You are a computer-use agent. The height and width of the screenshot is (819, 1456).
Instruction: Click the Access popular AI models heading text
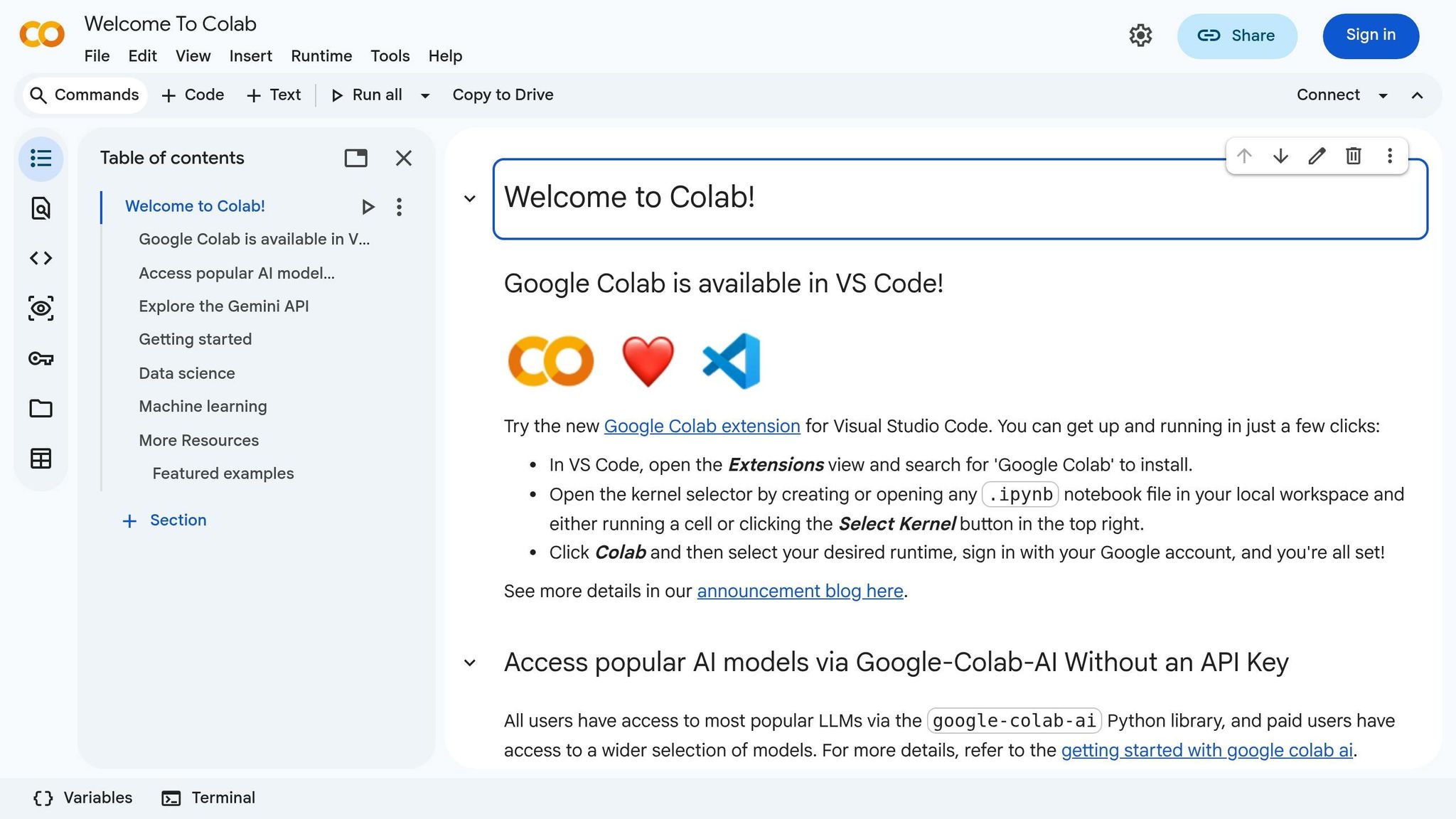click(x=896, y=663)
